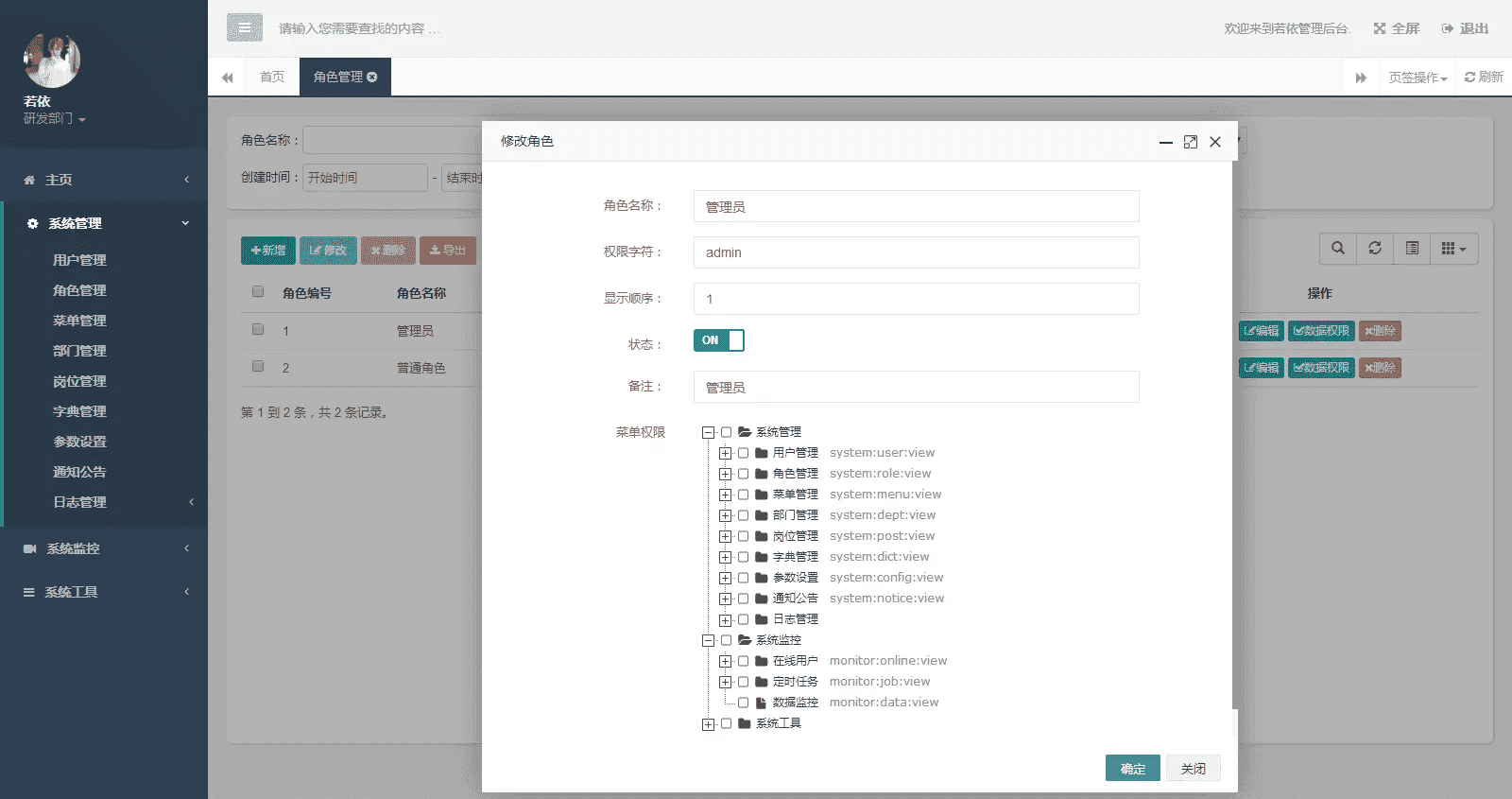Open 菜单管理 in the sidebar
1512x799 pixels.
coord(79,321)
